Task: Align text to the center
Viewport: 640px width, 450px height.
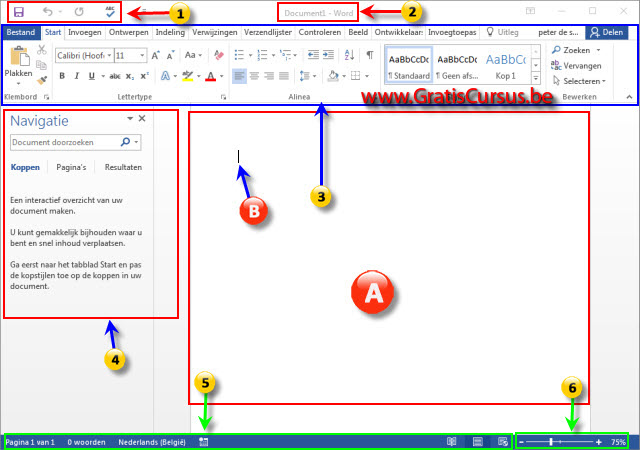Action: (x=254, y=76)
